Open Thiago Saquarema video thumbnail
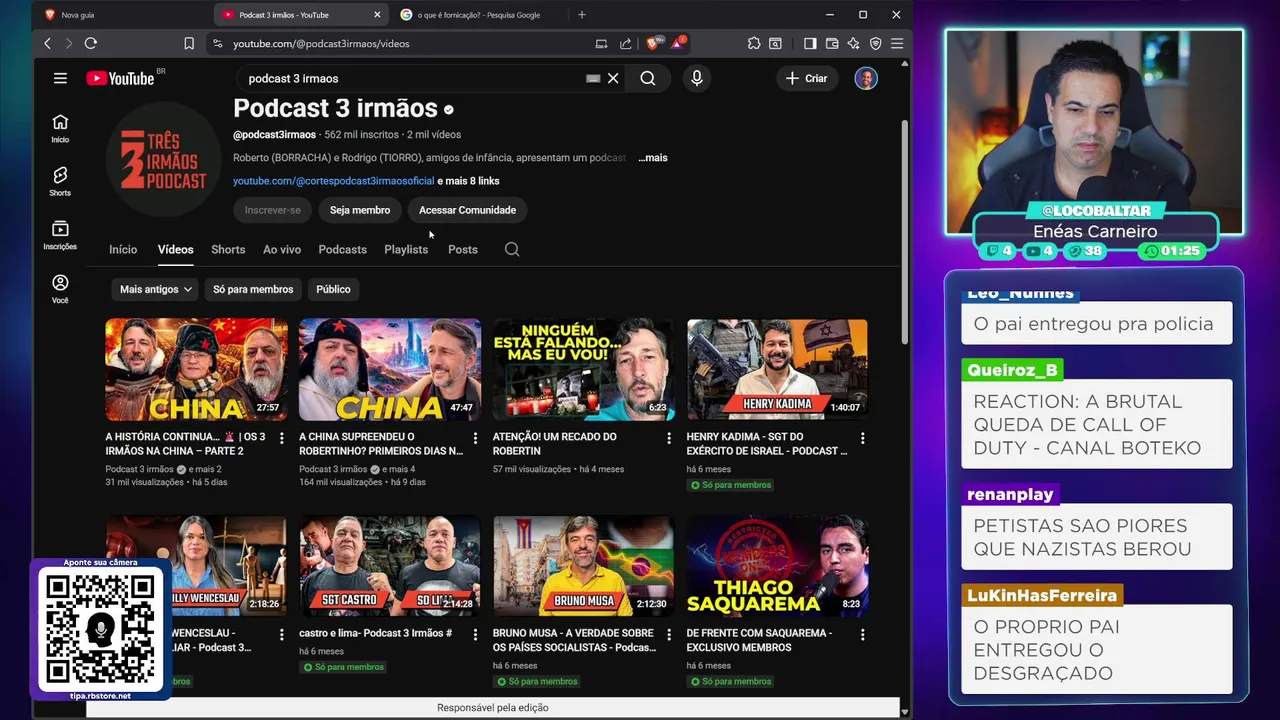Viewport: 1280px width, 720px height. (777, 566)
